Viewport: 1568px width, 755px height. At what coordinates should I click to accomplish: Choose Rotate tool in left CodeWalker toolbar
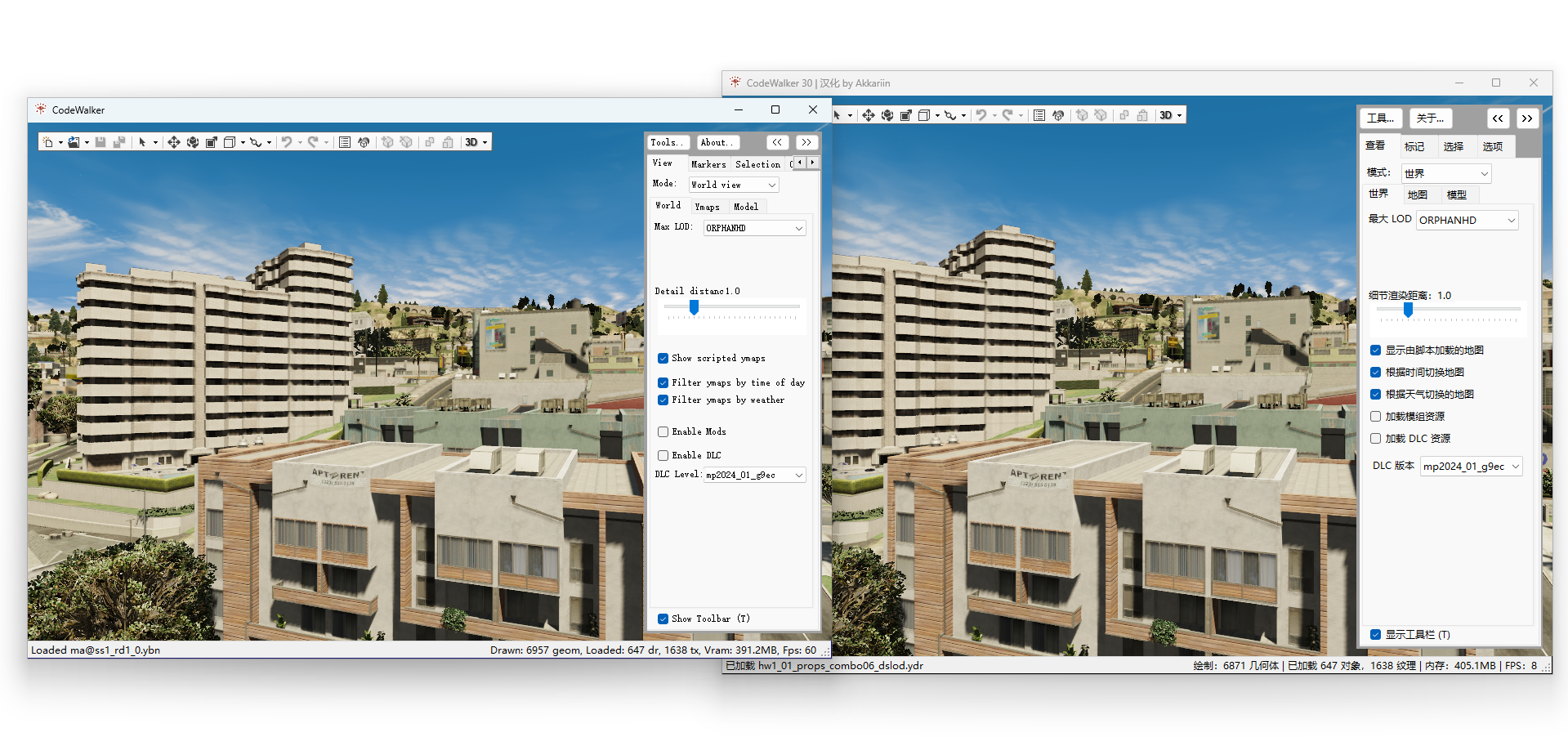pos(193,142)
